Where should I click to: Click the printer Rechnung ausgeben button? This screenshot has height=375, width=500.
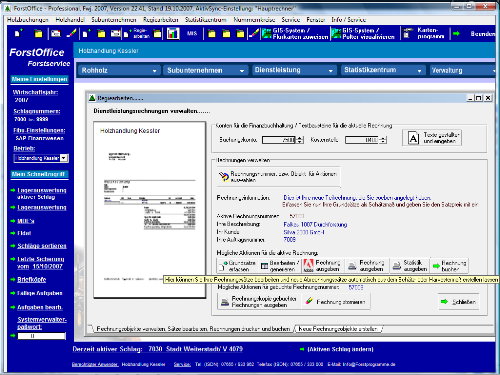[x=366, y=266]
